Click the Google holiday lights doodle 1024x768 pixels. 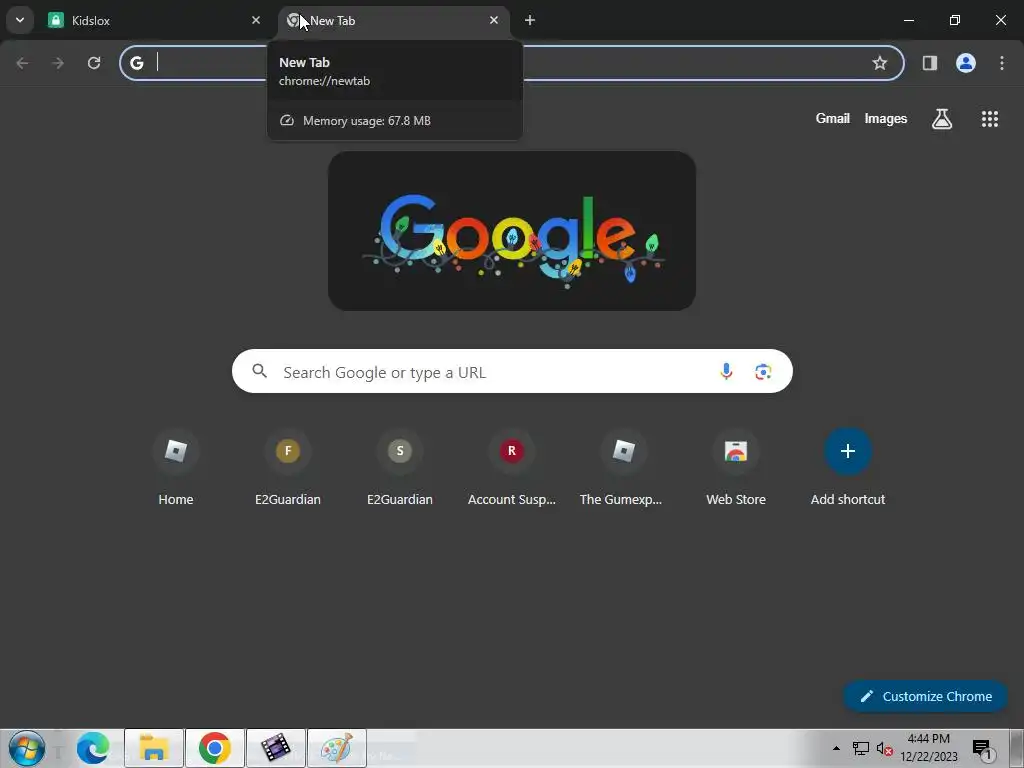[x=511, y=231]
